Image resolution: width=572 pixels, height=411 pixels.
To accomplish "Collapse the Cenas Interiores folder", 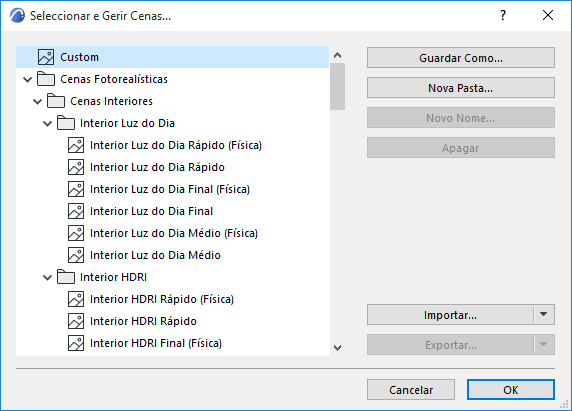I will point(38,101).
